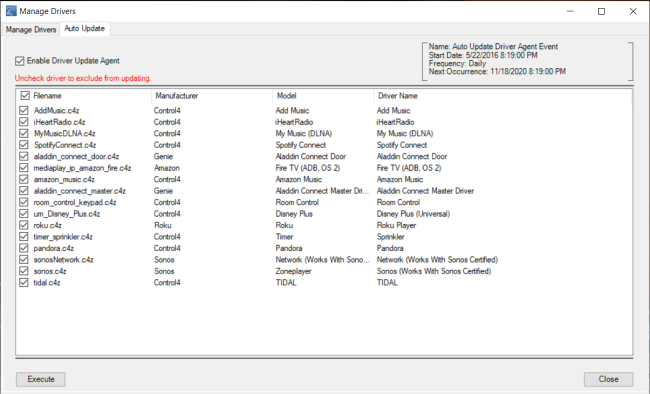
Task: Click the Start Date schedule text
Action: 483,55
